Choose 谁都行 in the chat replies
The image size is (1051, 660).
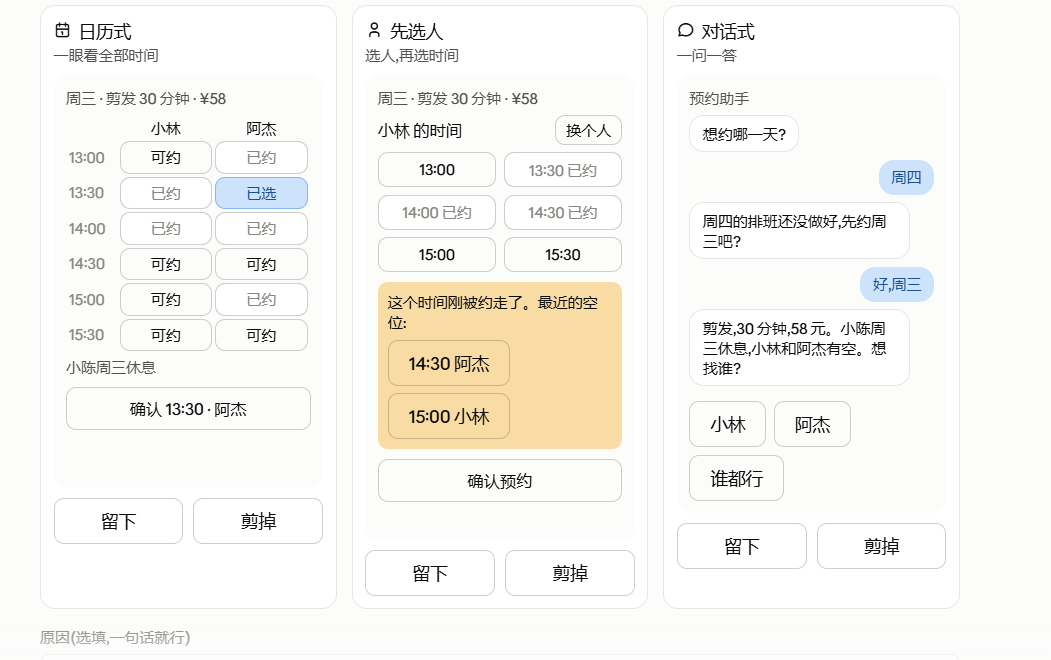click(x=737, y=478)
